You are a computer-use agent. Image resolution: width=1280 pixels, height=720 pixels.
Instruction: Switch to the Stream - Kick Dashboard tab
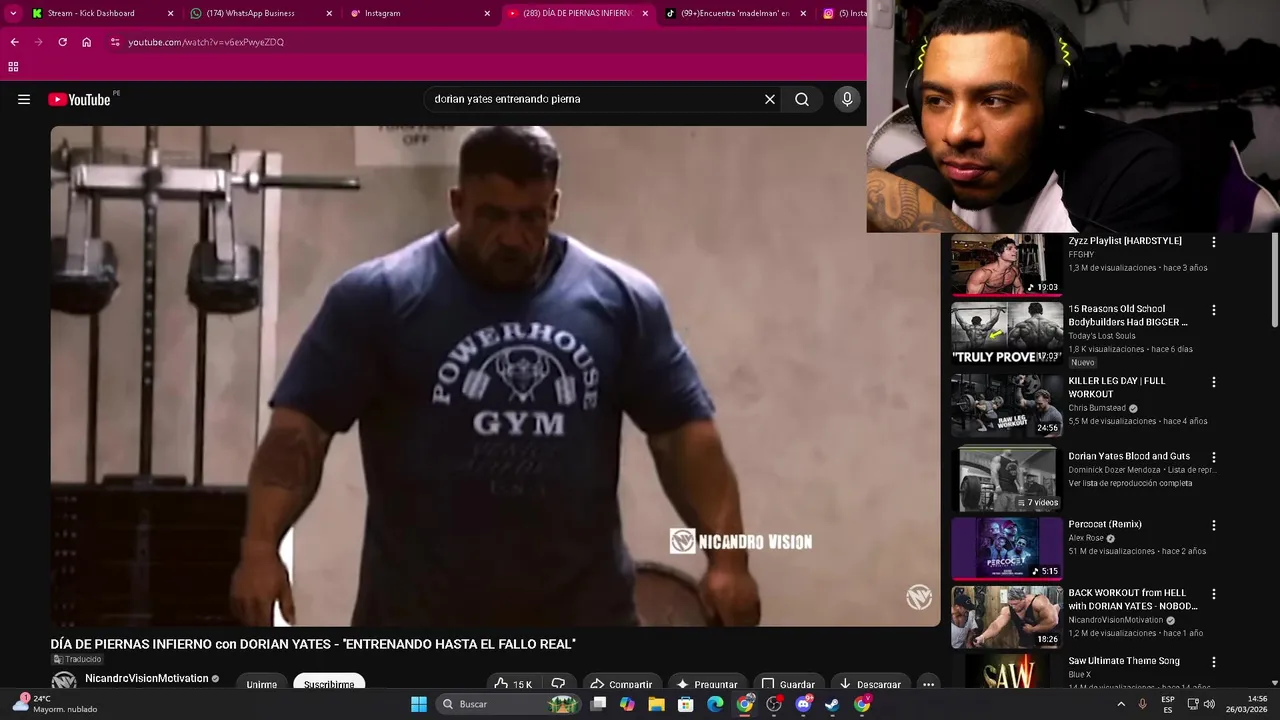[100, 13]
